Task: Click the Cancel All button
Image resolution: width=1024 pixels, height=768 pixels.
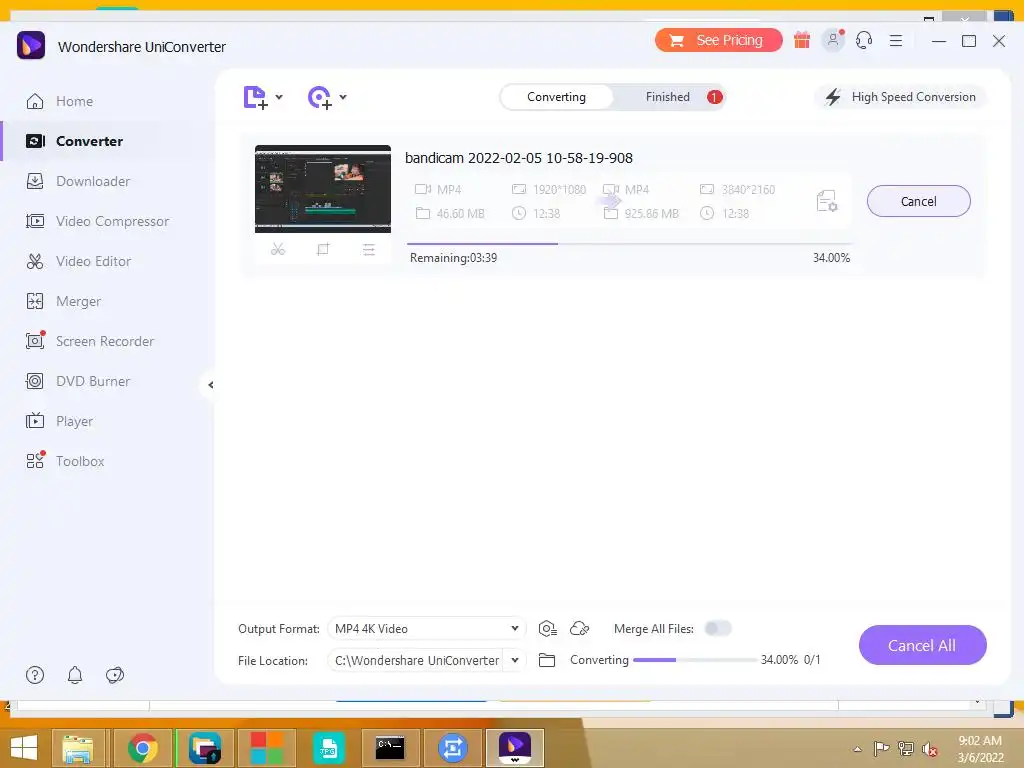Action: (922, 645)
